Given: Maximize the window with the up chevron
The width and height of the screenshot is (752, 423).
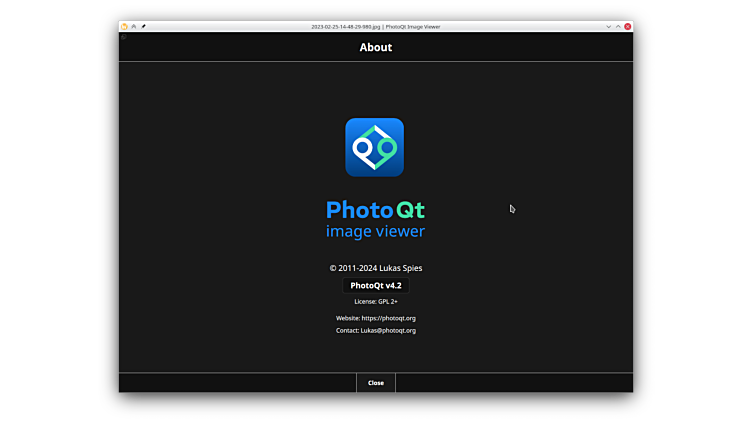Looking at the screenshot, I should (618, 26).
